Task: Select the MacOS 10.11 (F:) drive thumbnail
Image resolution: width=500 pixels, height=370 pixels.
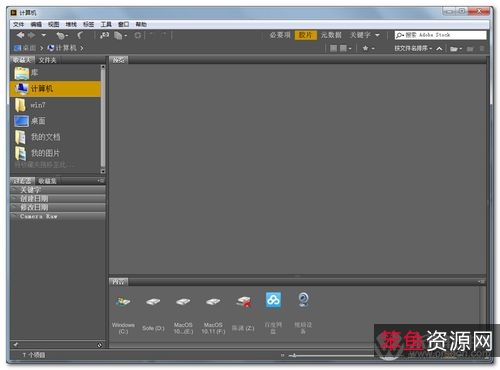Action: [213, 313]
